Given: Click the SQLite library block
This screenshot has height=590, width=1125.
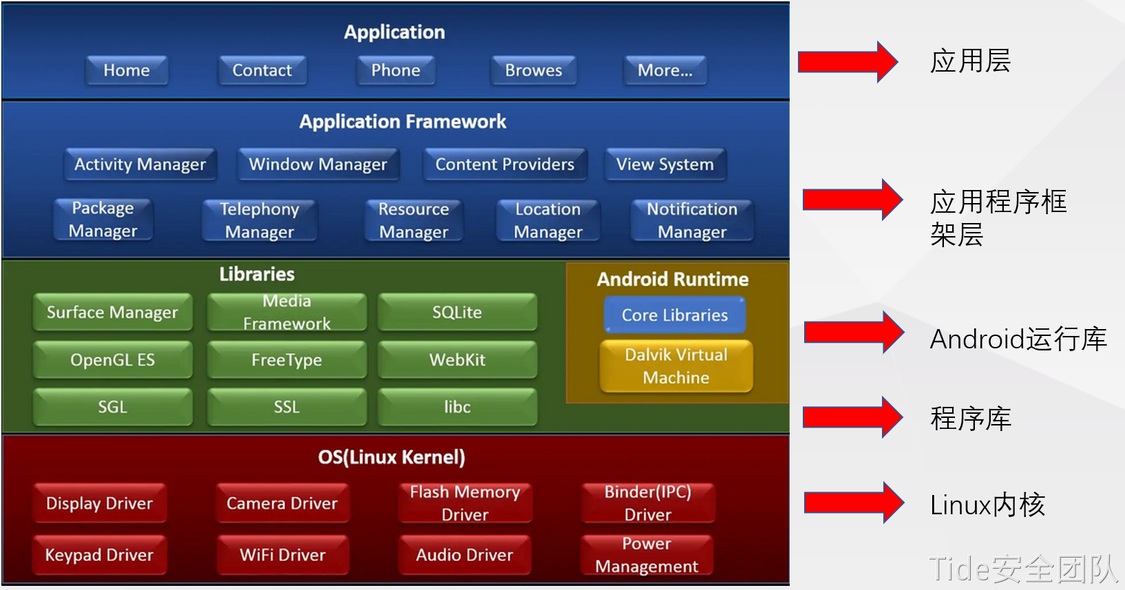Looking at the screenshot, I should pyautogui.click(x=457, y=312).
